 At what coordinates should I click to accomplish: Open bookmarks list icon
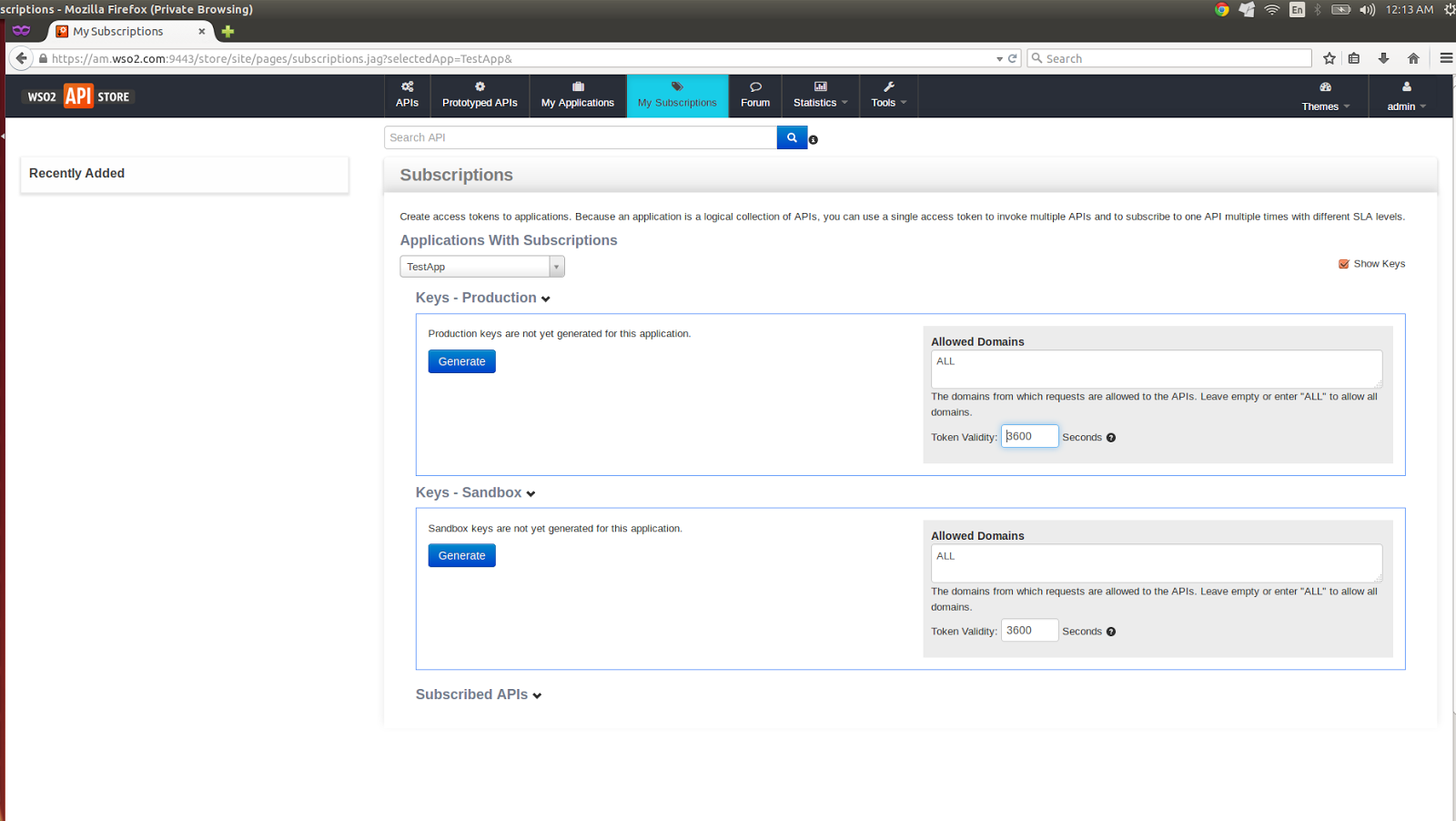(1354, 58)
